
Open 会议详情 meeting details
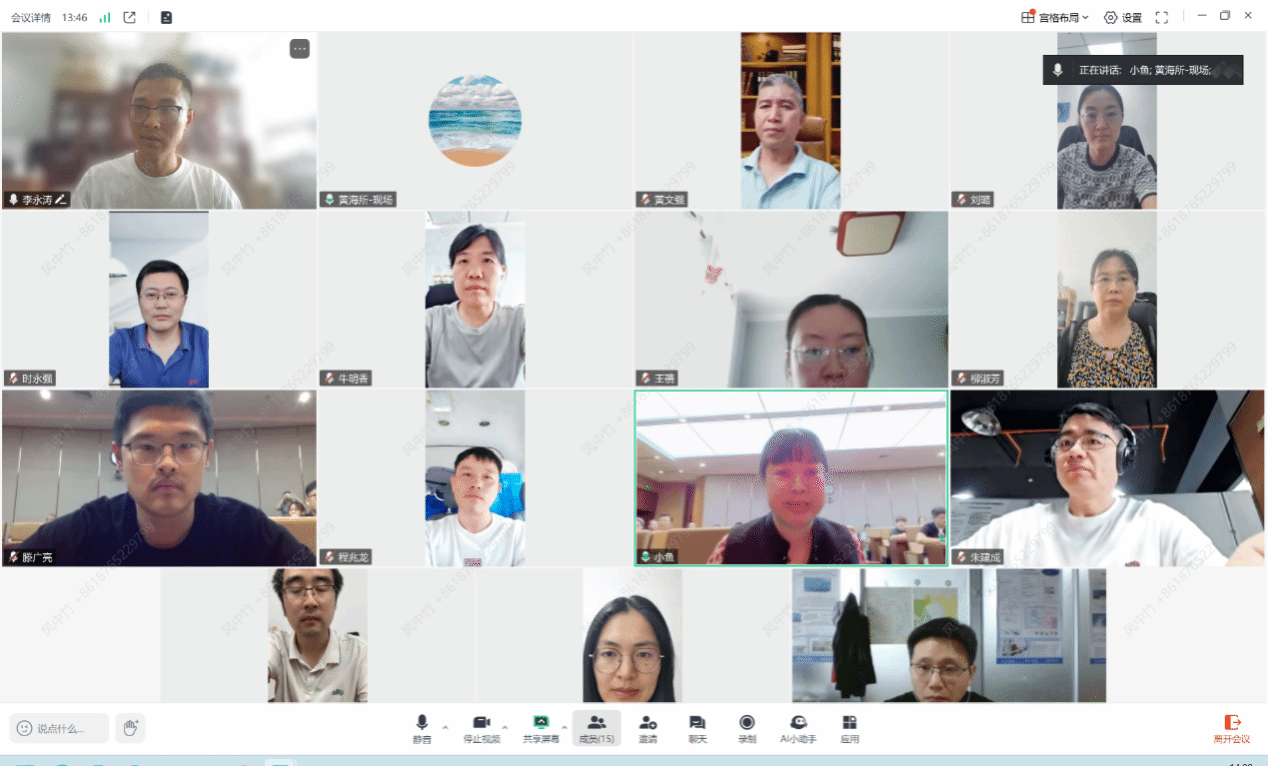point(31,17)
